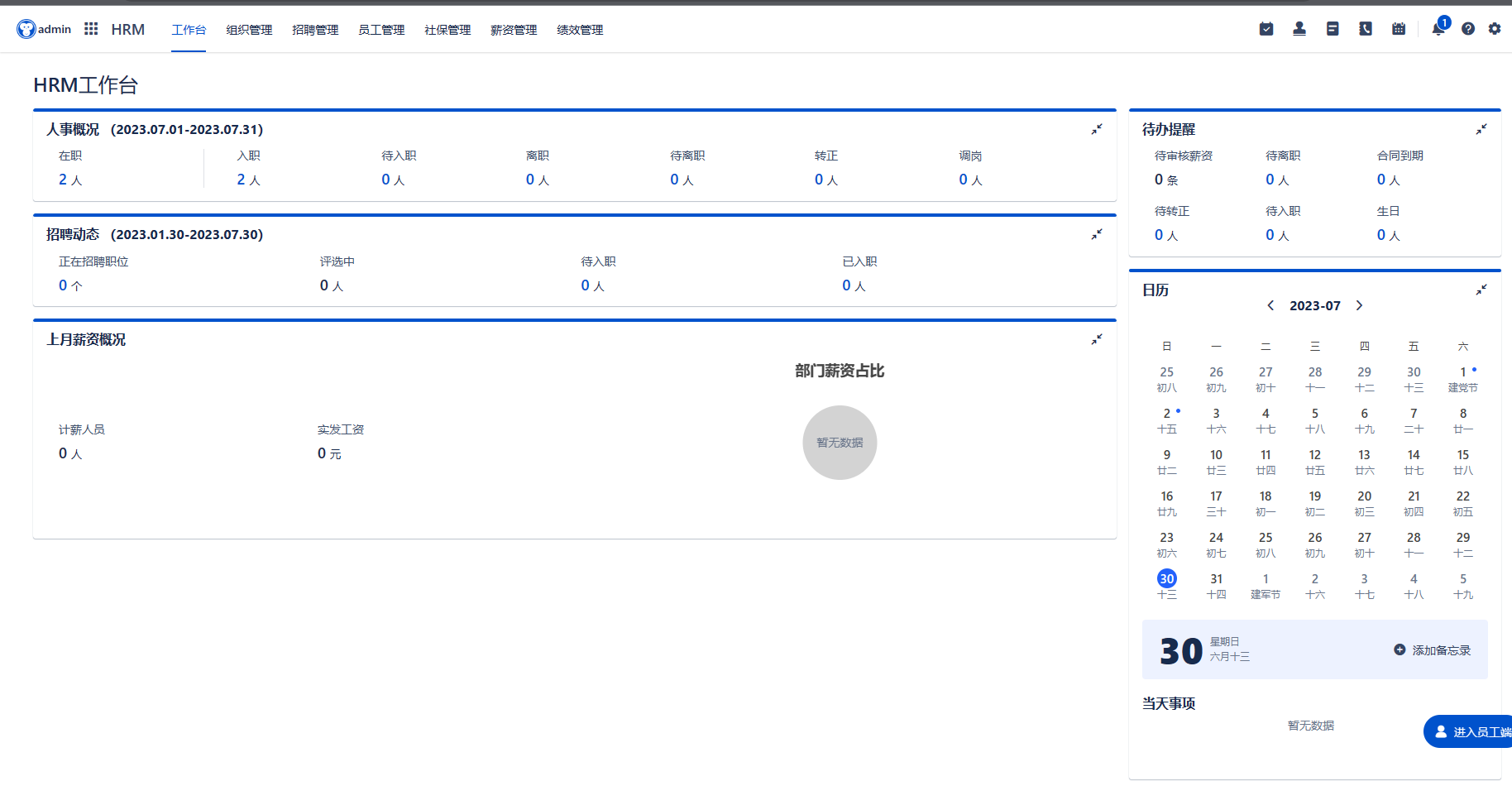Viewport: 1512px width, 786px height.
Task: Click 待入职 count in 人事概况
Action: pos(393,180)
